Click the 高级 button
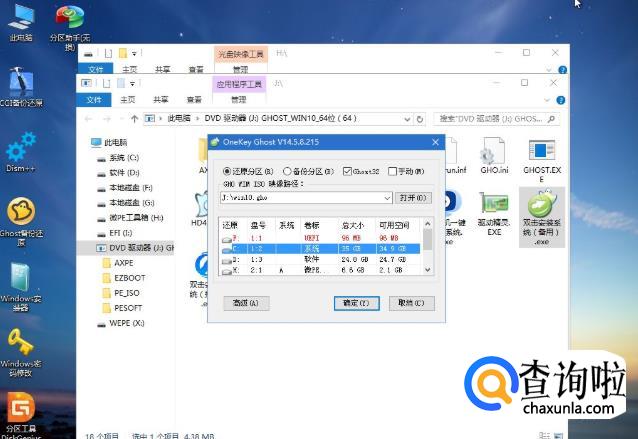Viewport: 638px width, 439px height. pyautogui.click(x=246, y=303)
